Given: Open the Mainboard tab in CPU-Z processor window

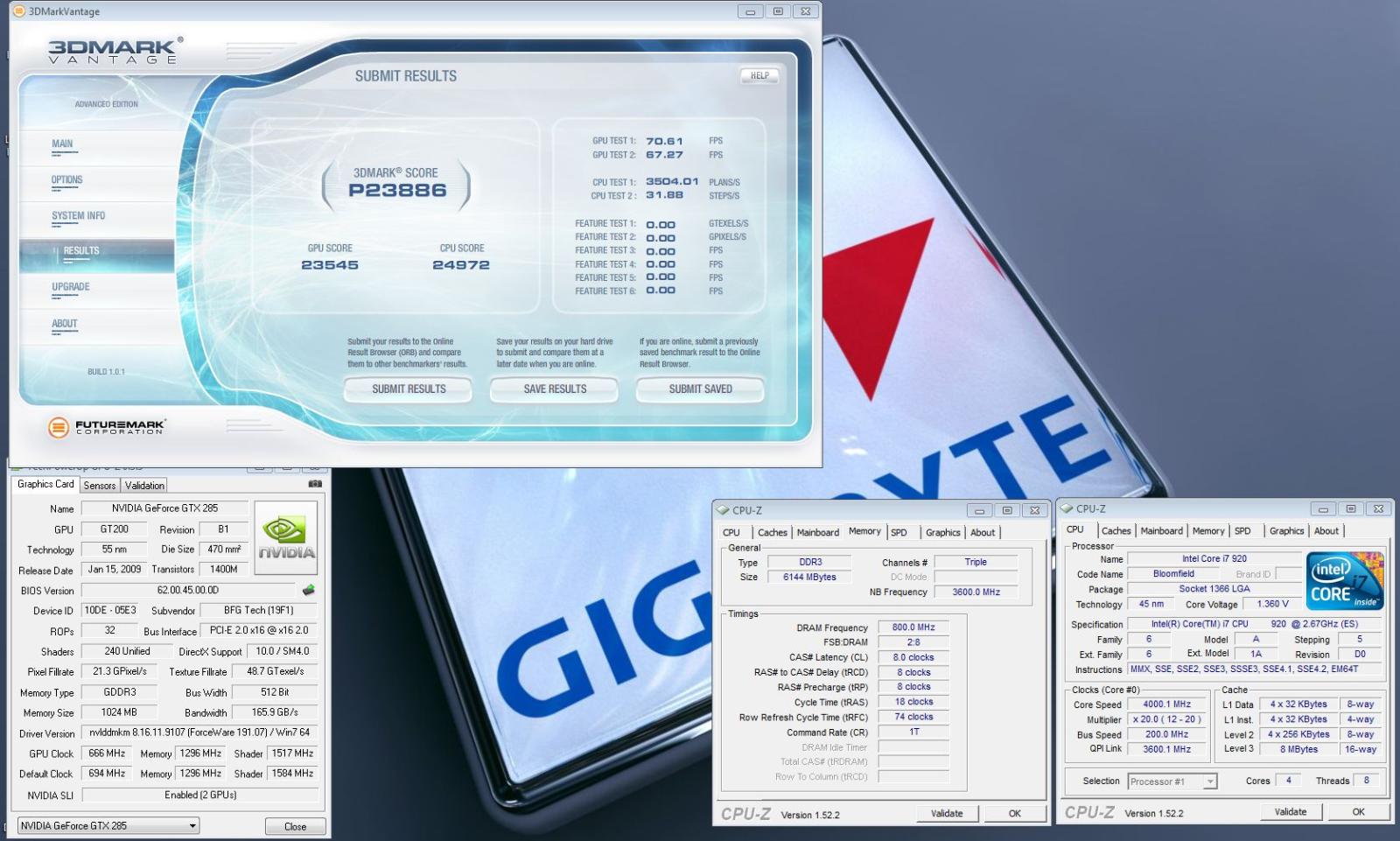Looking at the screenshot, I should pyautogui.click(x=1162, y=530).
